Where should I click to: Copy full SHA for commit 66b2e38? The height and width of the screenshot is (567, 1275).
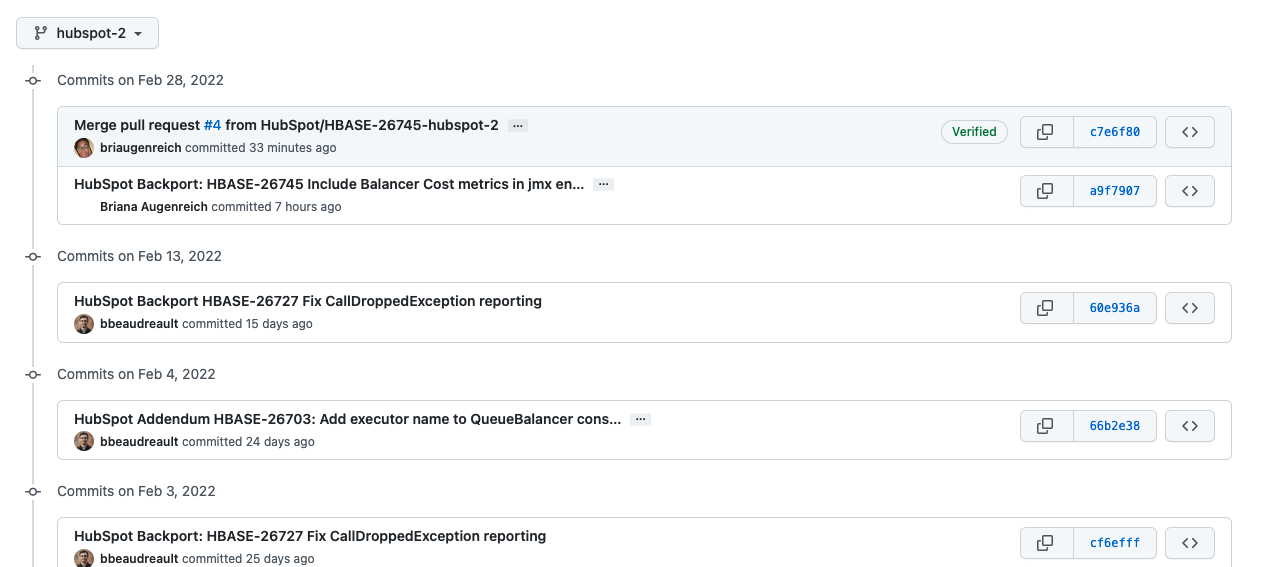1046,426
